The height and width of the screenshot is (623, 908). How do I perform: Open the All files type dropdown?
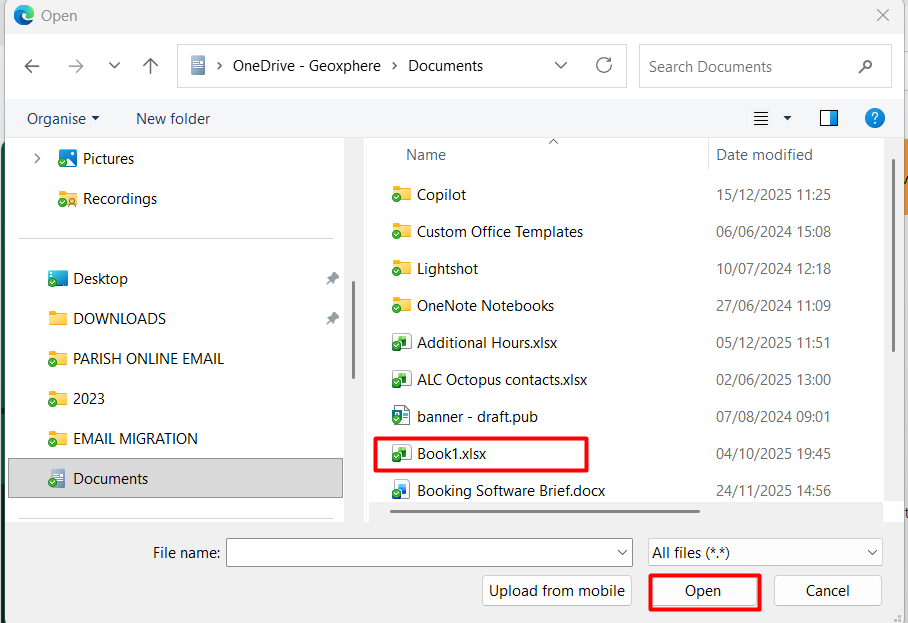click(x=765, y=552)
